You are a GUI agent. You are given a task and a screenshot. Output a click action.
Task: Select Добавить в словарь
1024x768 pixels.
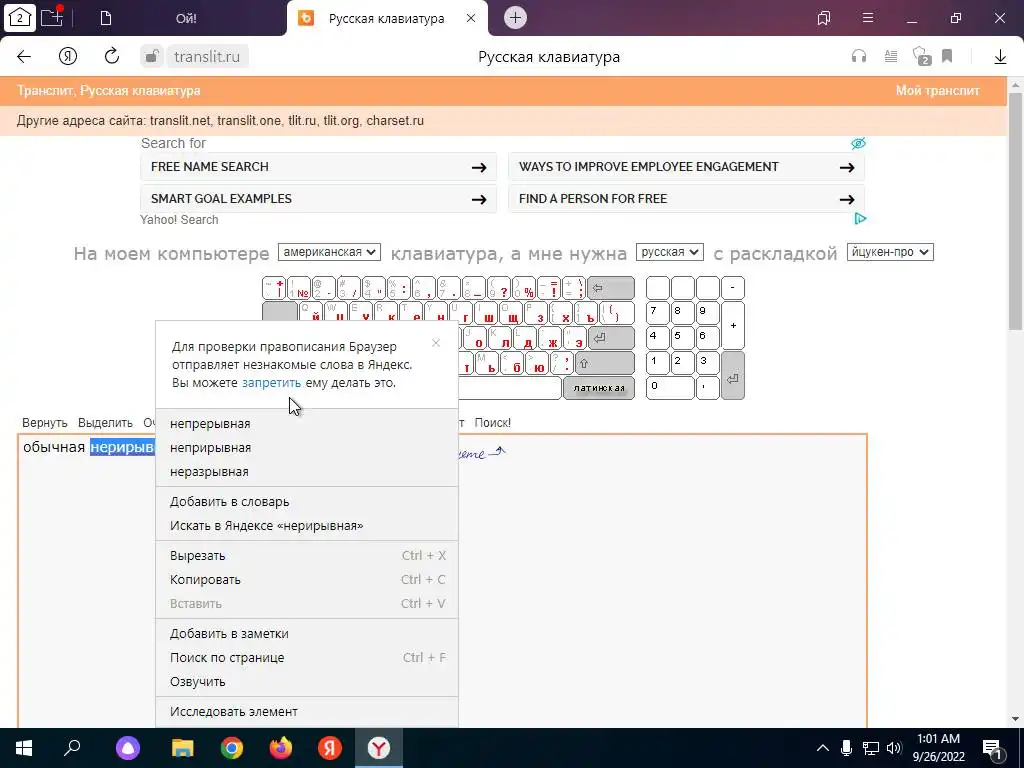[307, 502]
